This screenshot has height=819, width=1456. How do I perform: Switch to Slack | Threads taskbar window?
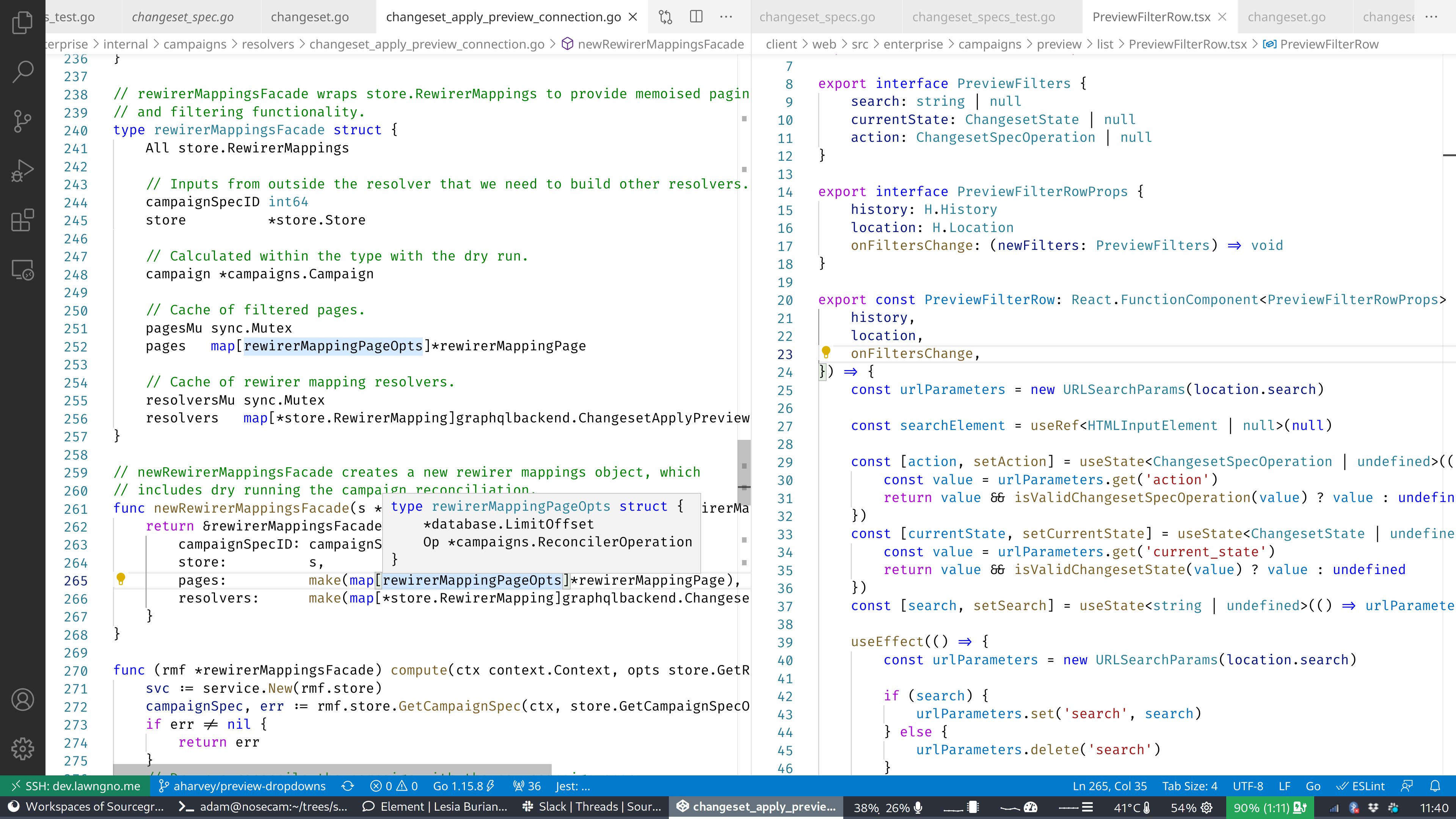(x=592, y=807)
